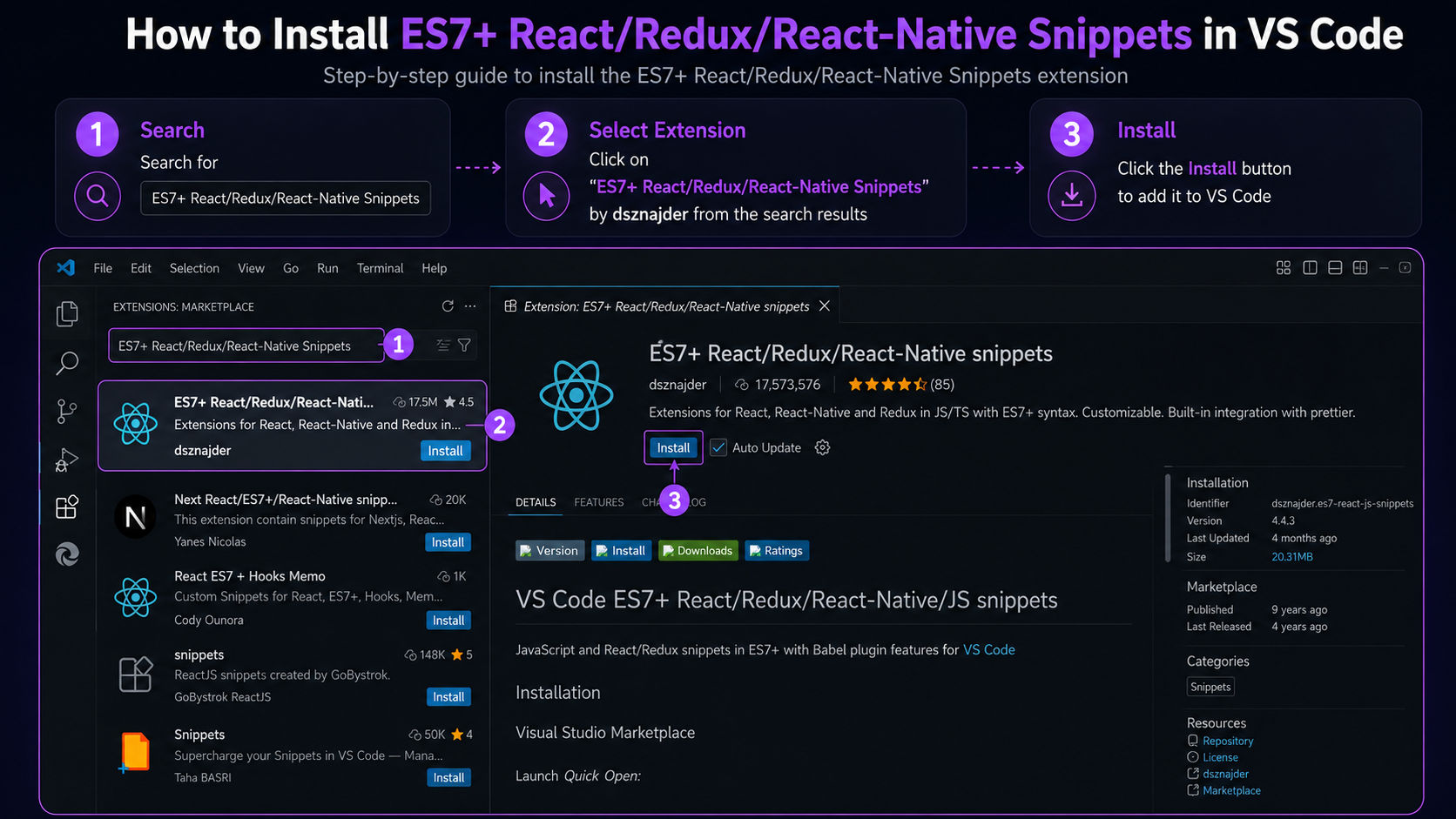1456x819 pixels.
Task: Click the Version badge
Action: coord(549,550)
